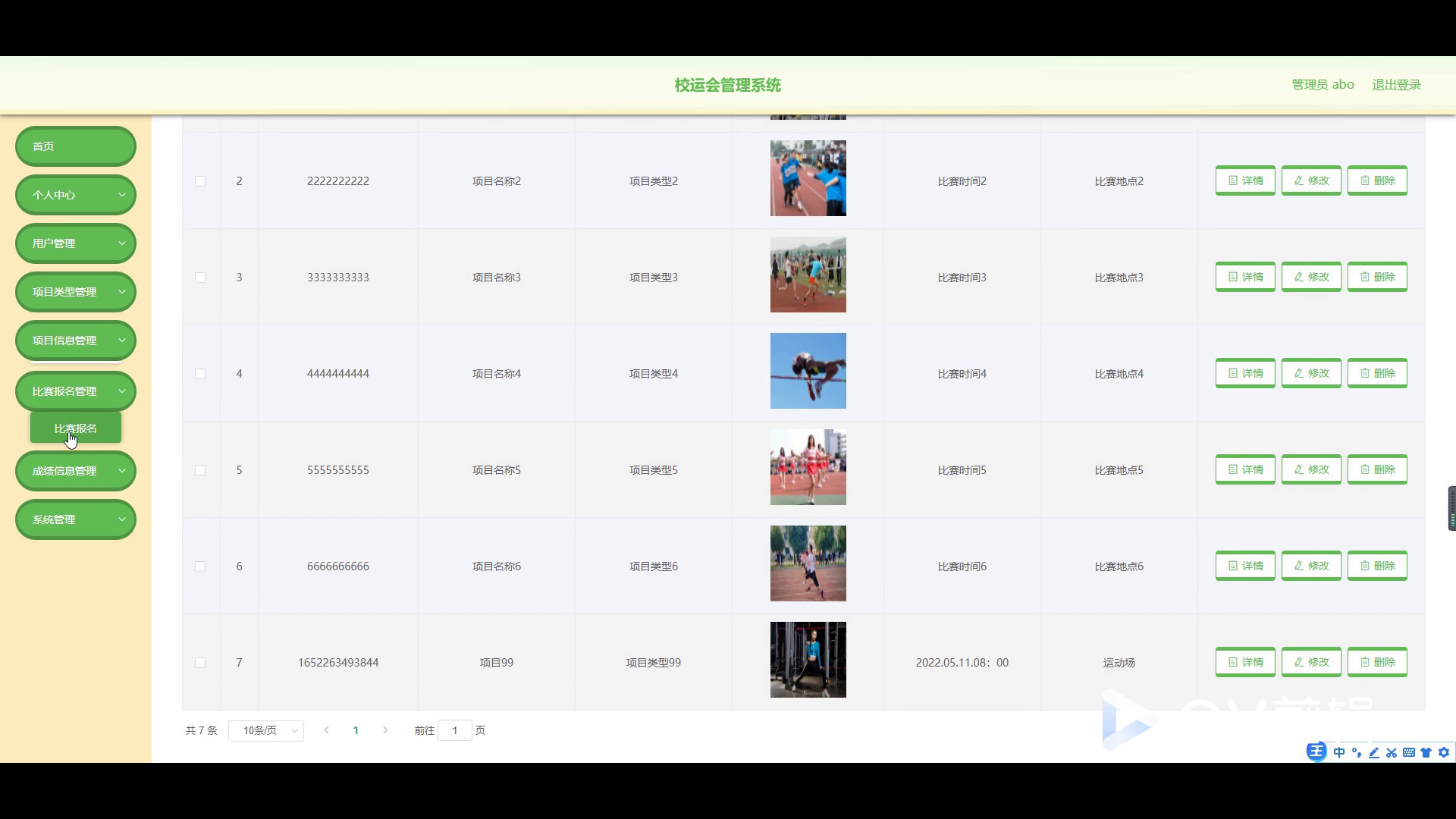The width and height of the screenshot is (1456, 819).
Task: Open the row 2 relay race thumbnail
Action: (808, 178)
